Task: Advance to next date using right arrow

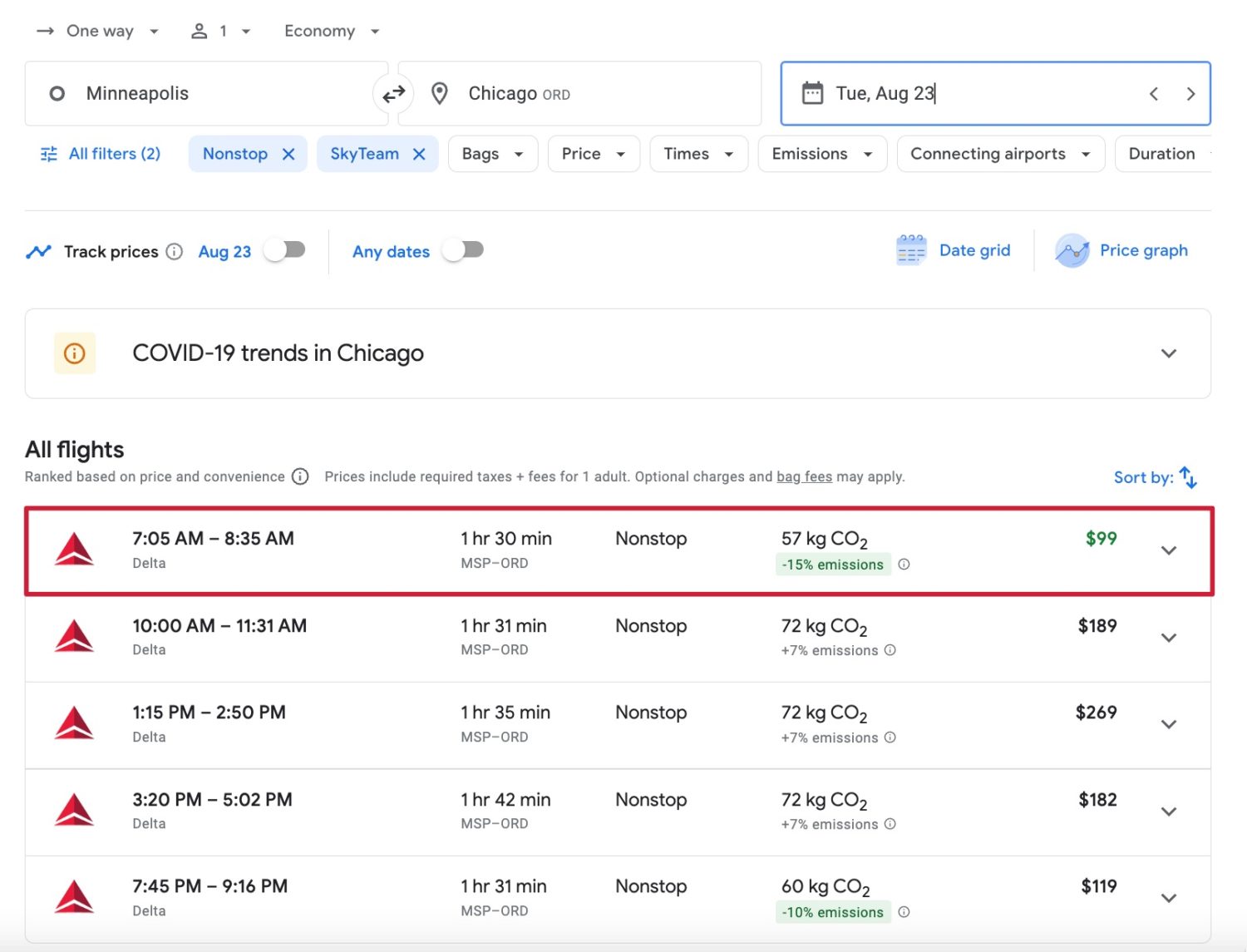Action: pos(1190,94)
